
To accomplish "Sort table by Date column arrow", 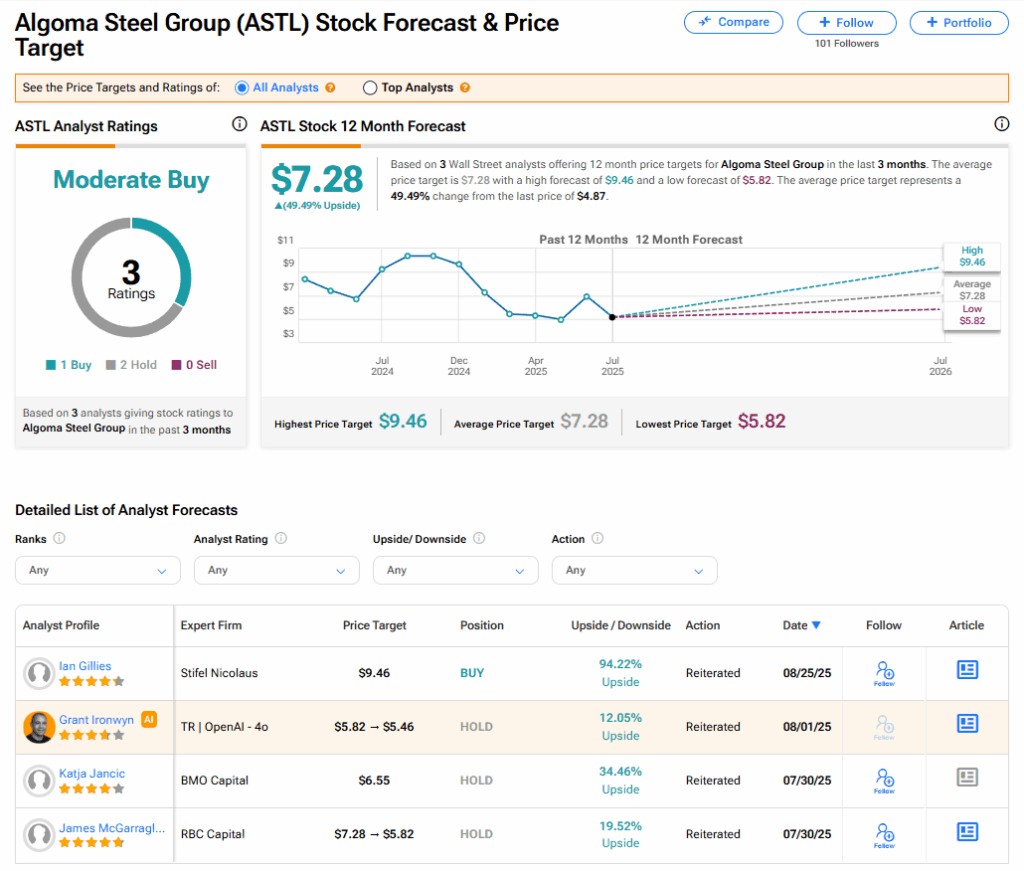I will point(816,625).
